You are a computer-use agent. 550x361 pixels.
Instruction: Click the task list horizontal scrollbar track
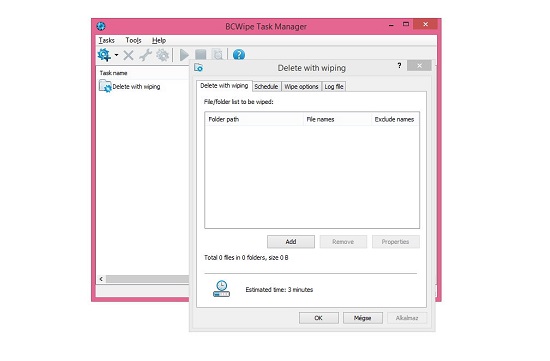point(147,279)
